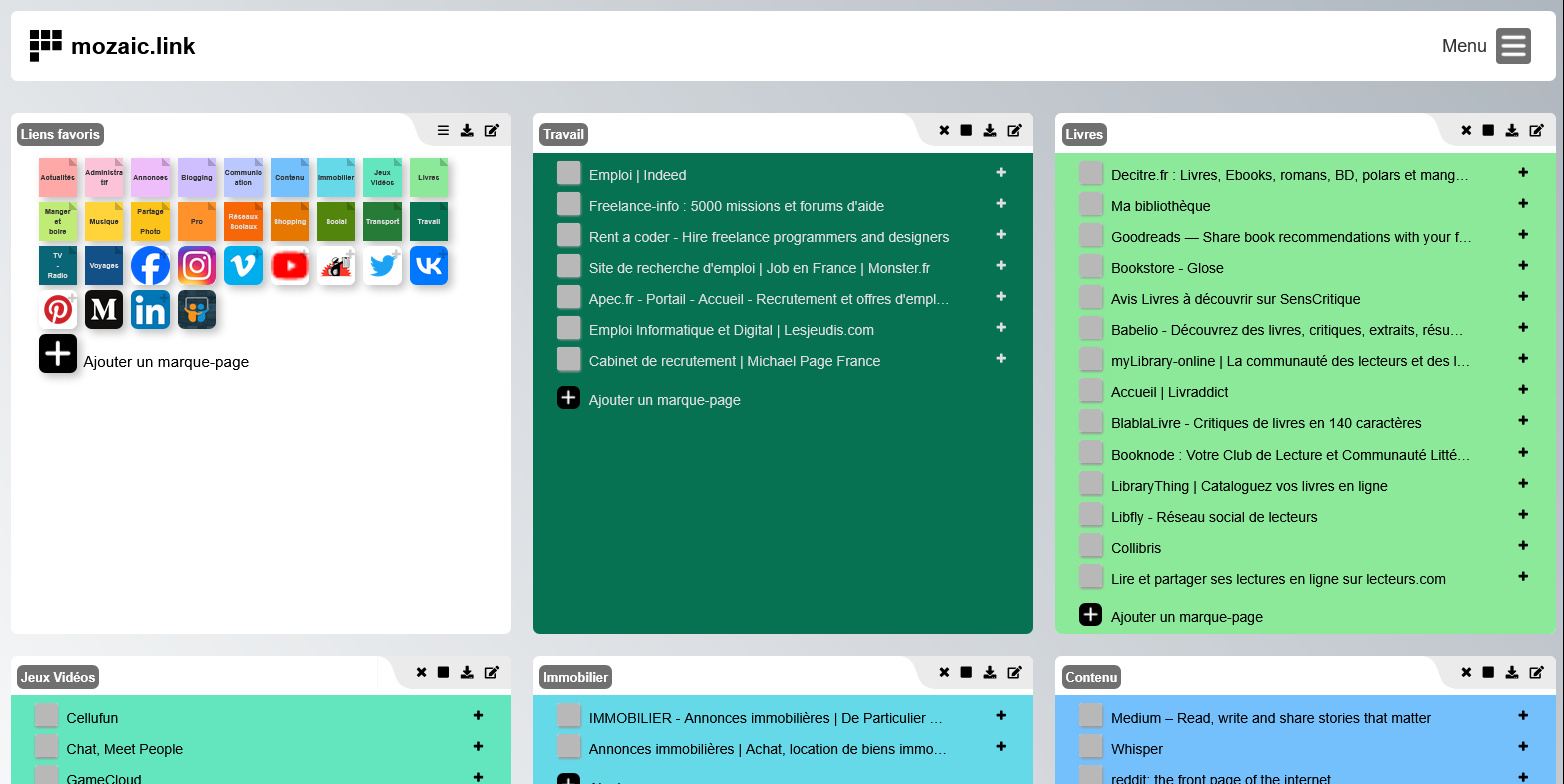Click the download icon of the Livres panel

coord(1512,130)
